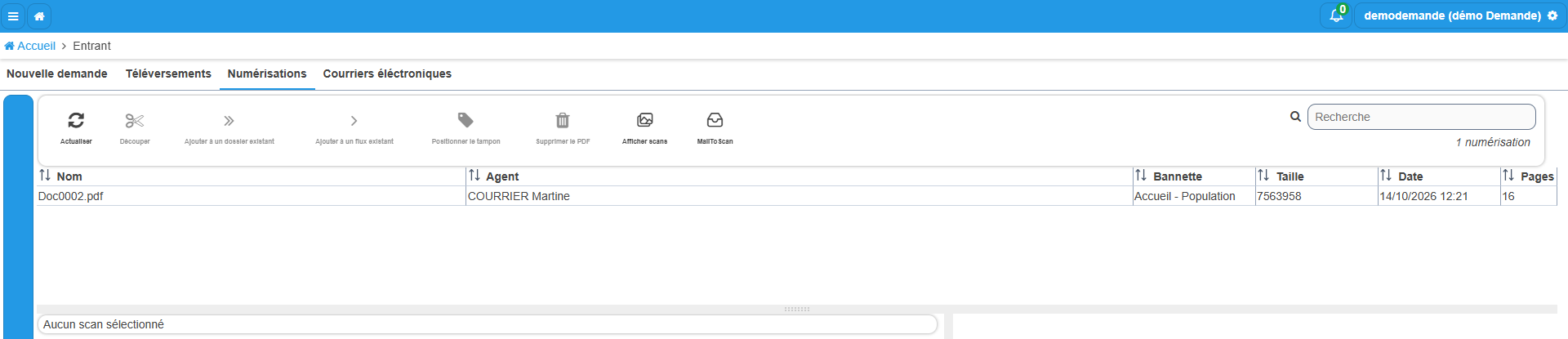This screenshot has height=339, width=1568.
Task: Sort table by Pages column
Action: (1529, 176)
